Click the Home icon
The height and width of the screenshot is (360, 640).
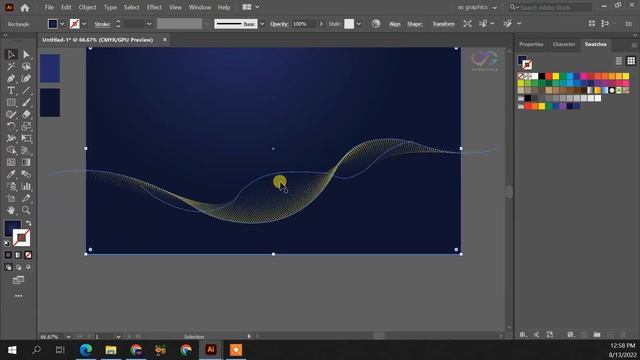(x=25, y=7)
